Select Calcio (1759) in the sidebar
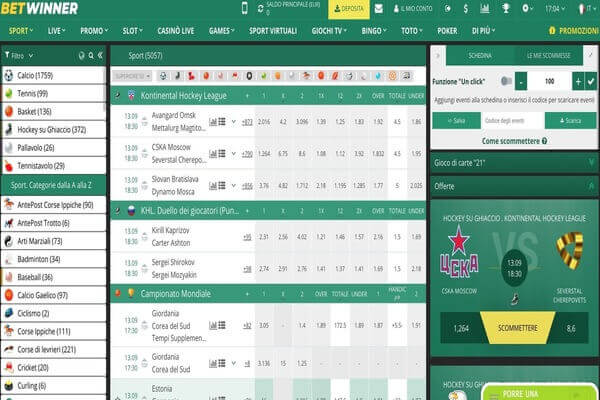600x400 pixels. click(54, 75)
